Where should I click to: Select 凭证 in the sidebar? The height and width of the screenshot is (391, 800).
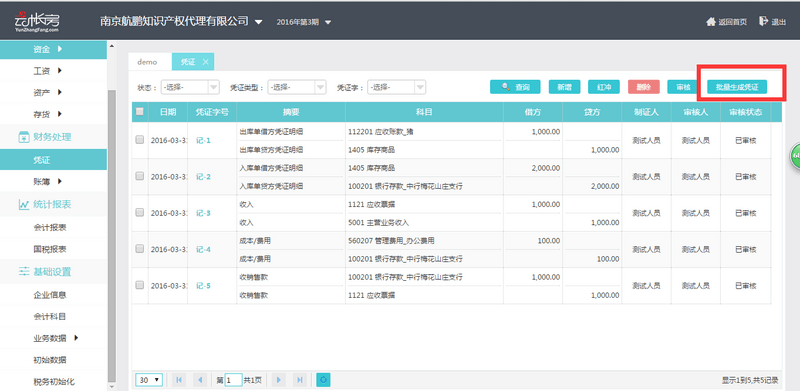pyautogui.click(x=53, y=160)
